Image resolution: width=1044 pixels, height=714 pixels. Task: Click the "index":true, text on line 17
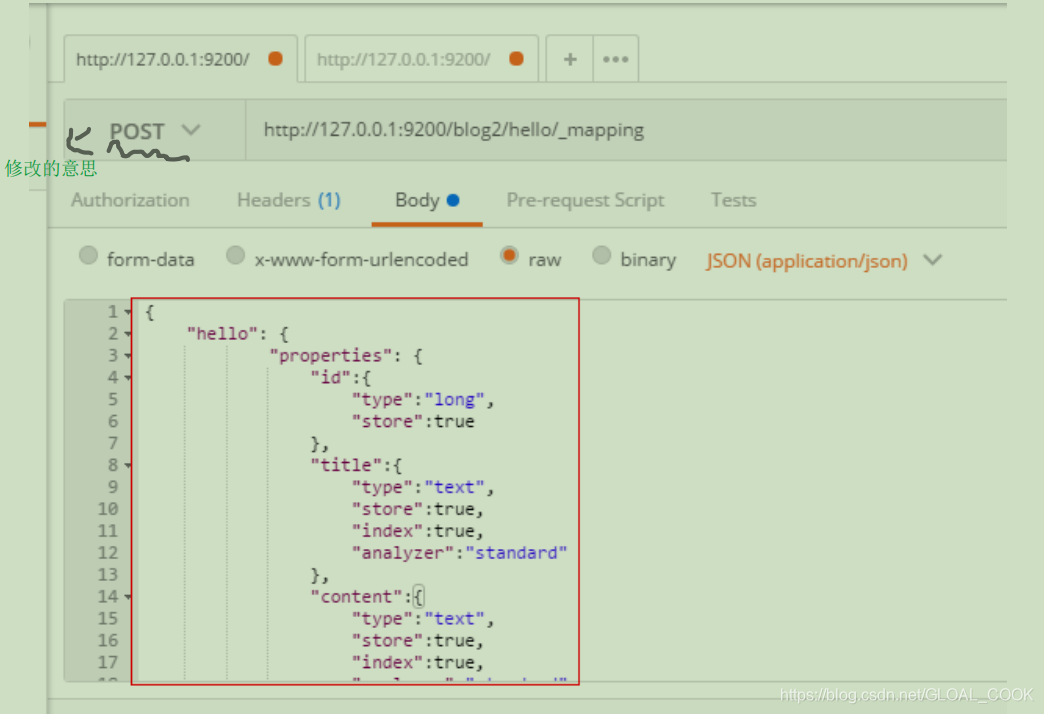(x=417, y=663)
